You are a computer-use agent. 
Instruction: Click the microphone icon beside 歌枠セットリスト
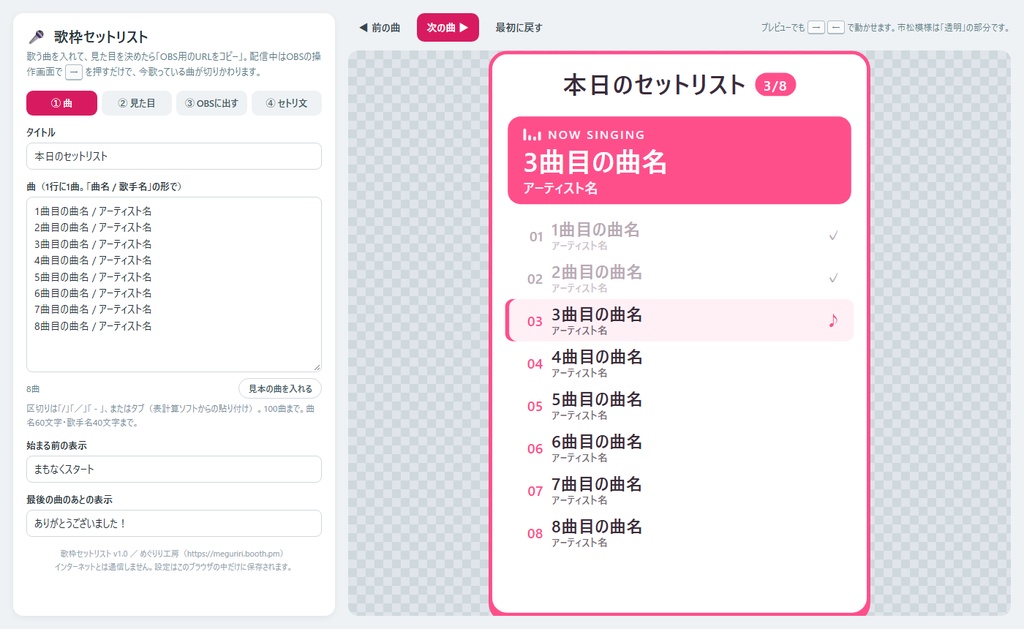(x=37, y=37)
